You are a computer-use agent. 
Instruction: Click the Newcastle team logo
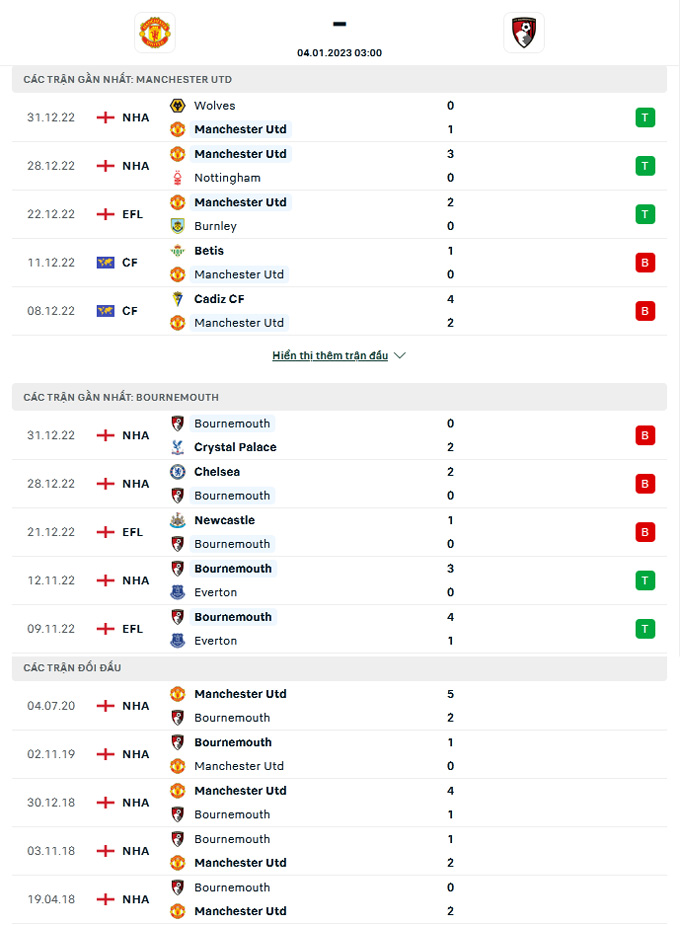[177, 520]
